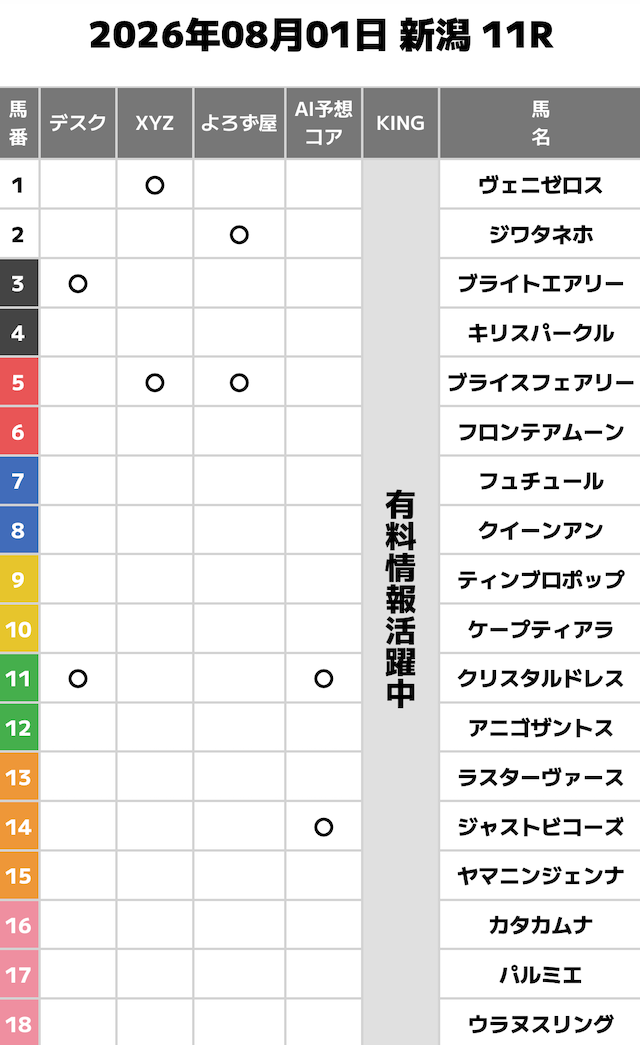Open horse name ジャストビコーズ
The height and width of the screenshot is (1045, 640).
click(x=540, y=827)
